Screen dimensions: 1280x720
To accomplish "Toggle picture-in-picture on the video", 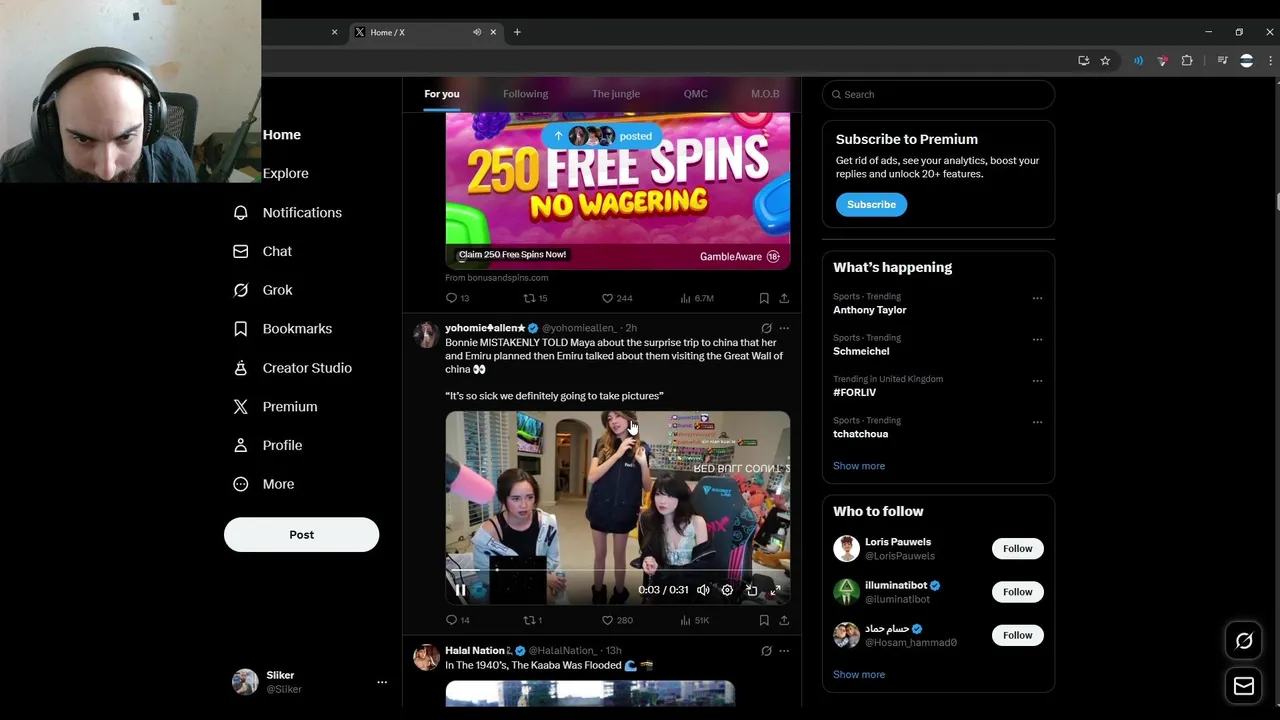I will [751, 590].
